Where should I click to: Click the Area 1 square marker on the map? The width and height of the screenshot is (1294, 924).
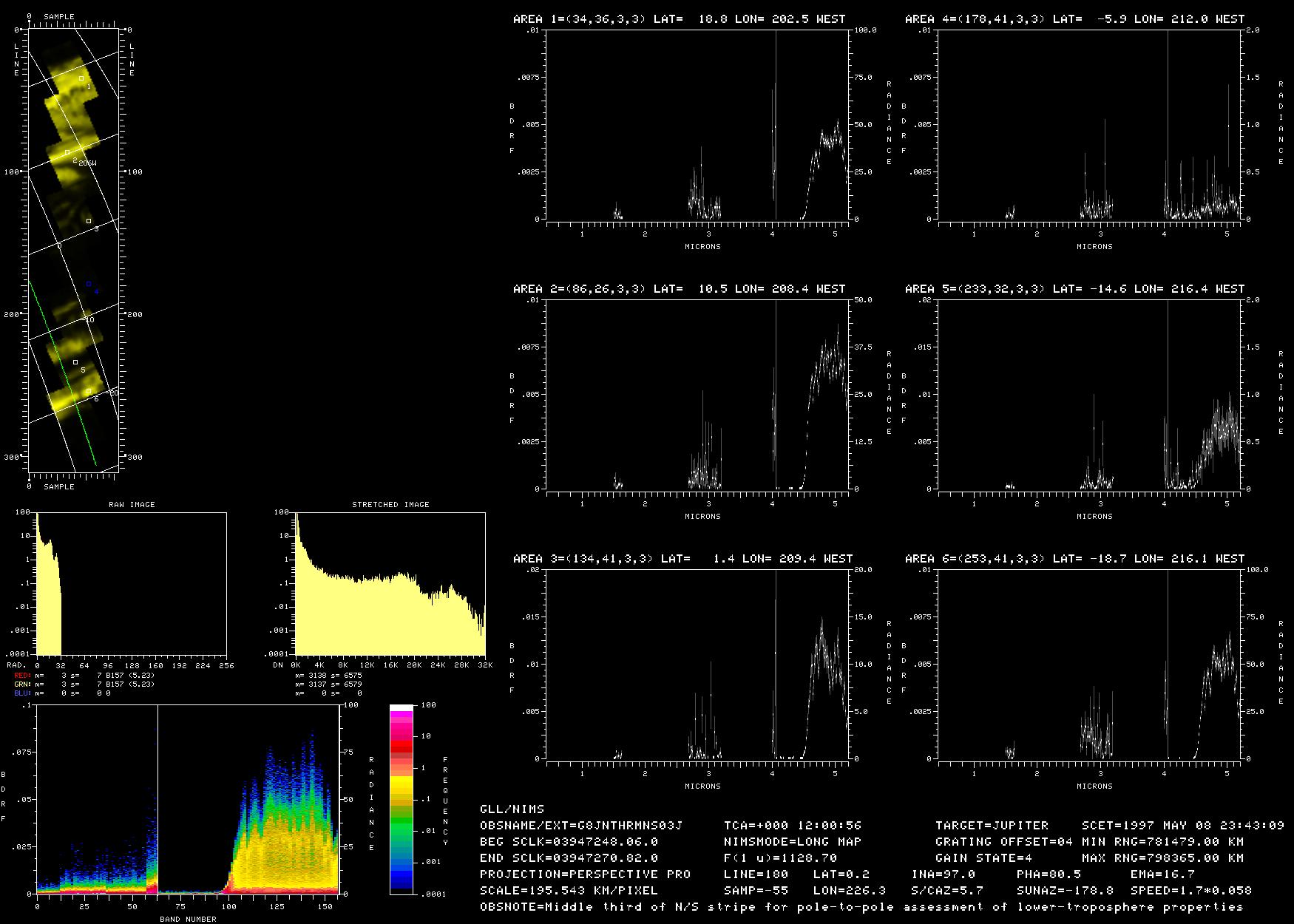click(x=81, y=78)
